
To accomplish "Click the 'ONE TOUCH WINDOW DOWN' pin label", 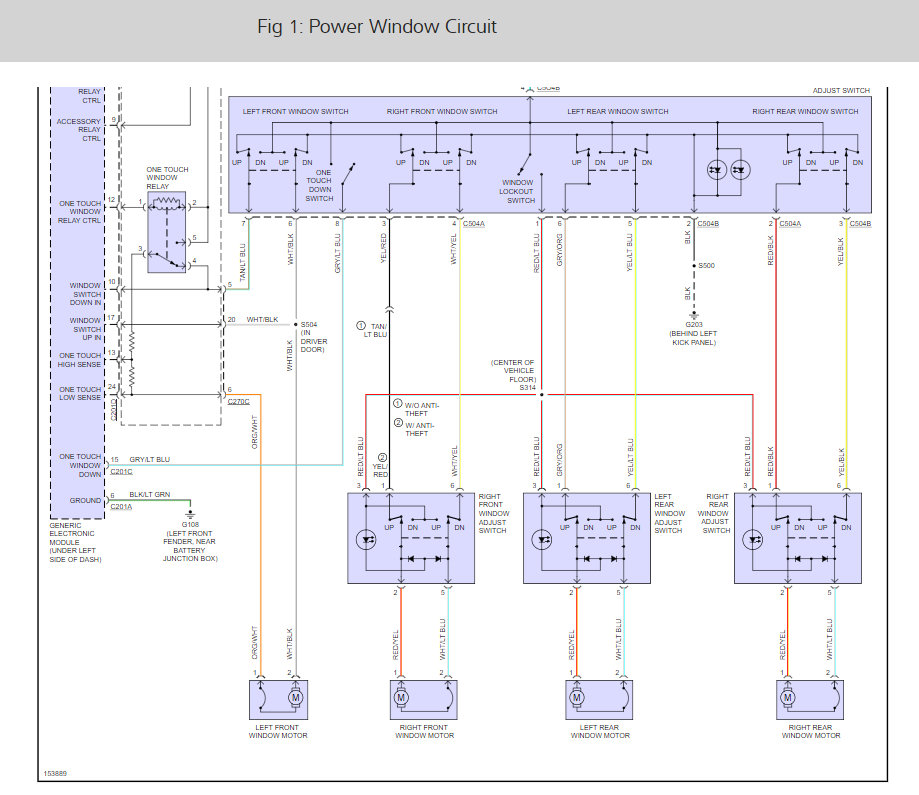I will coord(80,465).
